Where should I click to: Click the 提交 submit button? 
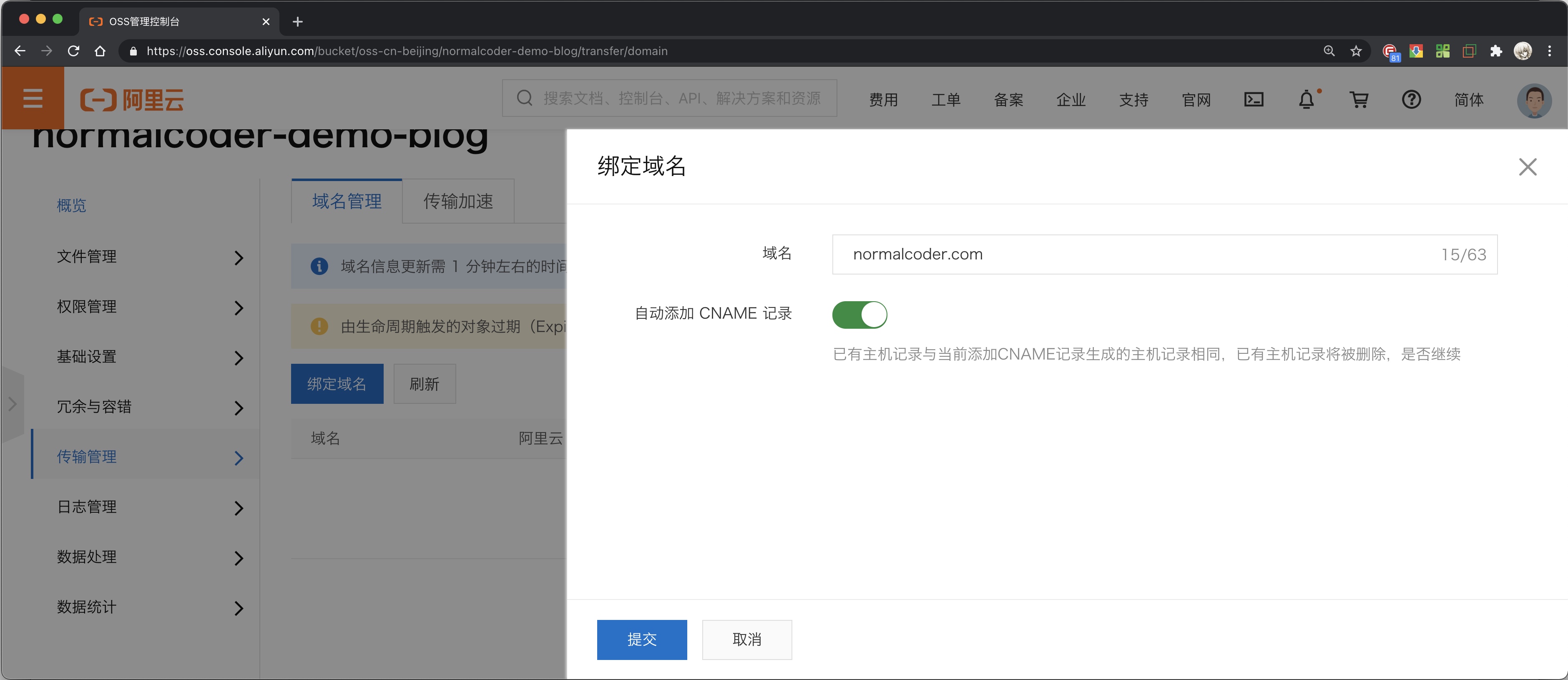coord(641,639)
